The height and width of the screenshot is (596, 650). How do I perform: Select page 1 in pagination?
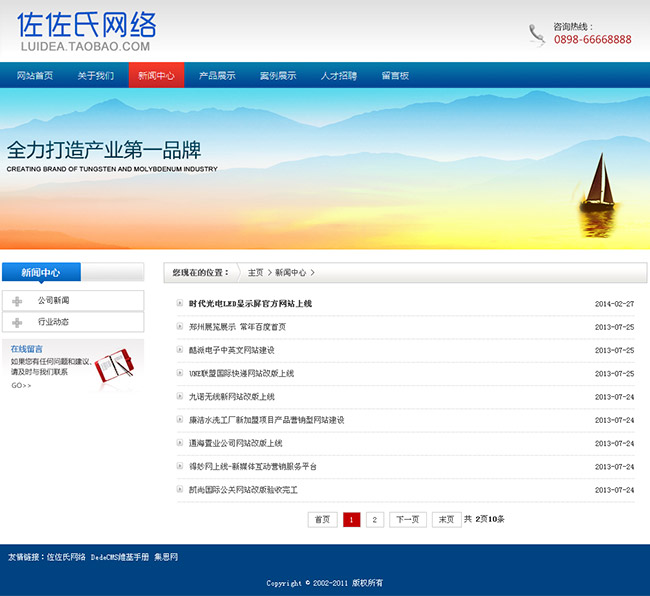tap(352, 519)
